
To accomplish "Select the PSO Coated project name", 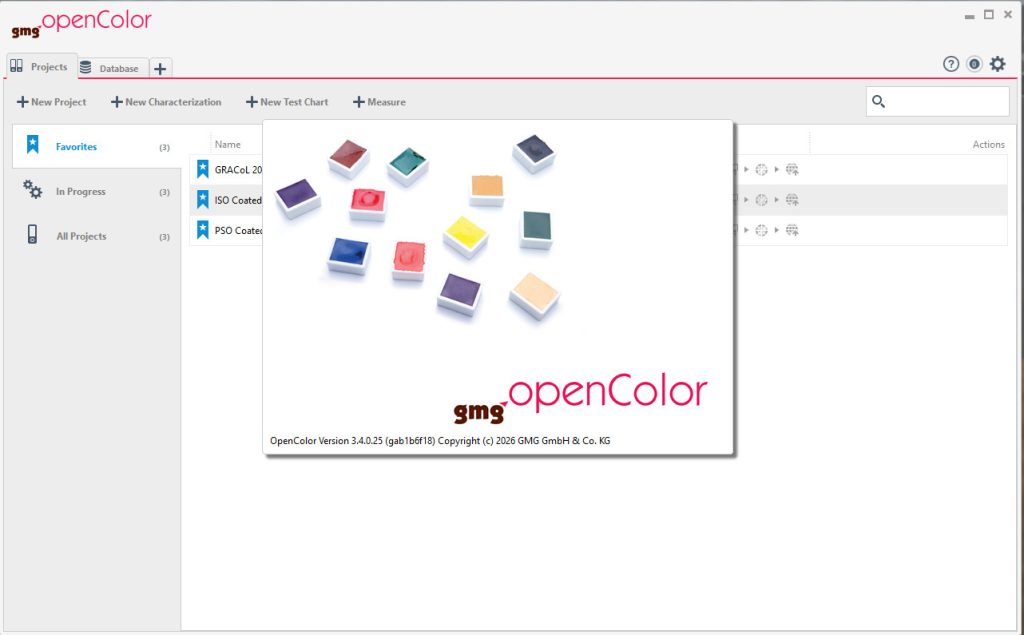I will pyautogui.click(x=238, y=230).
